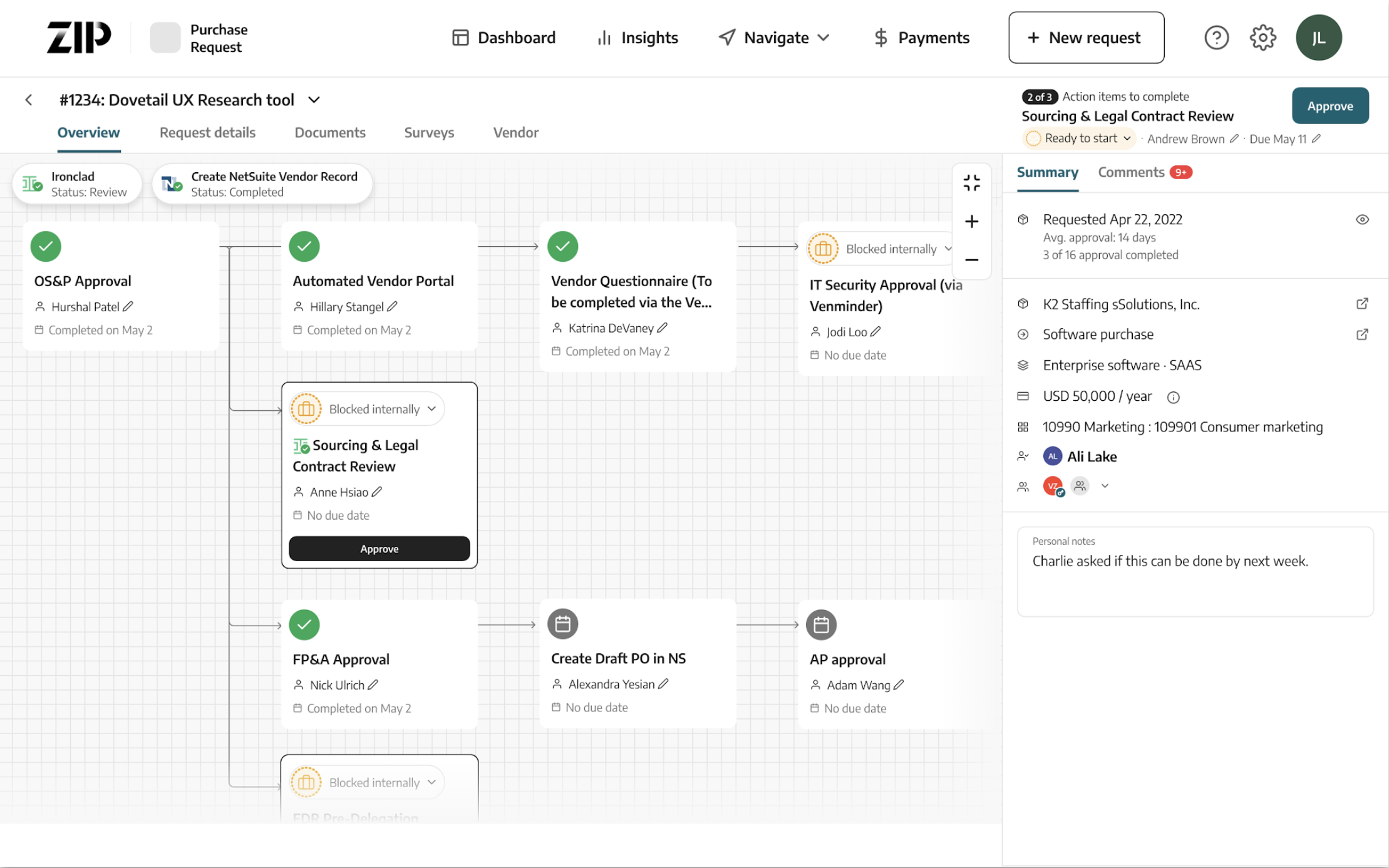Click the teal Approve button in header
This screenshot has height=868, width=1389.
(1330, 106)
